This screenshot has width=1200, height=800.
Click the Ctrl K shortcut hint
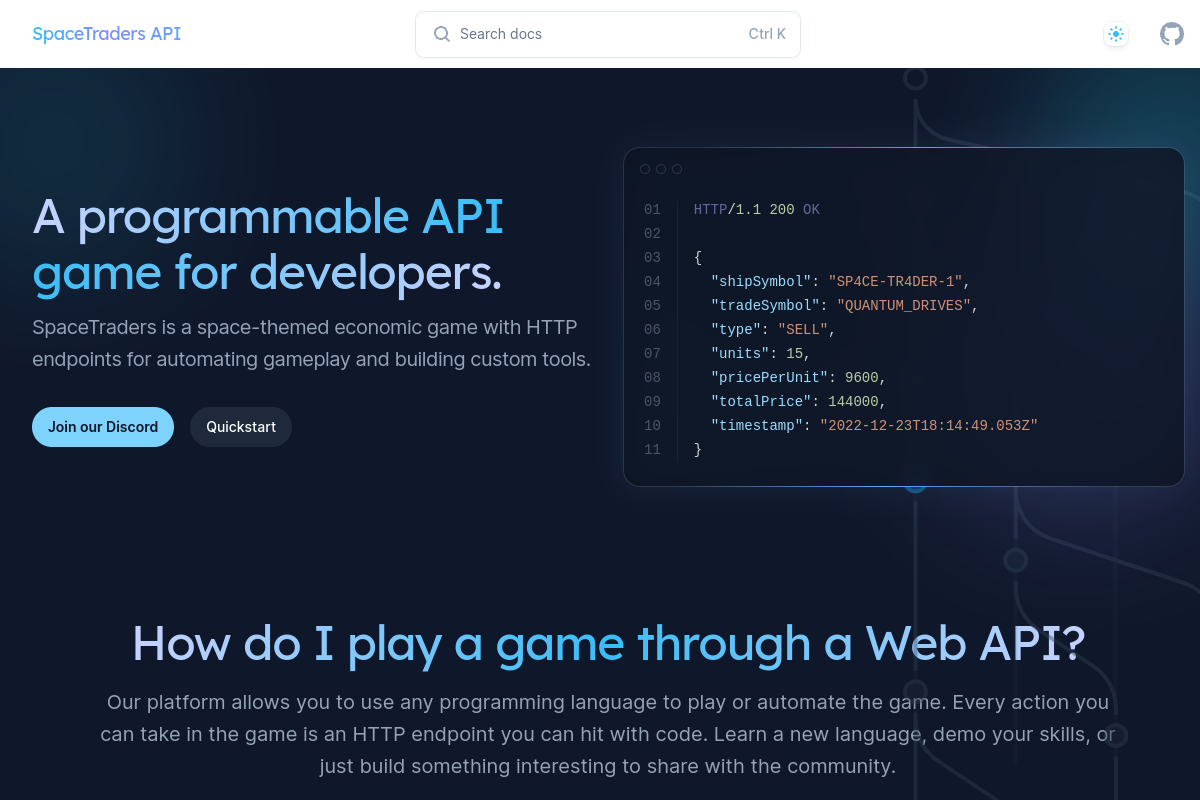767,34
